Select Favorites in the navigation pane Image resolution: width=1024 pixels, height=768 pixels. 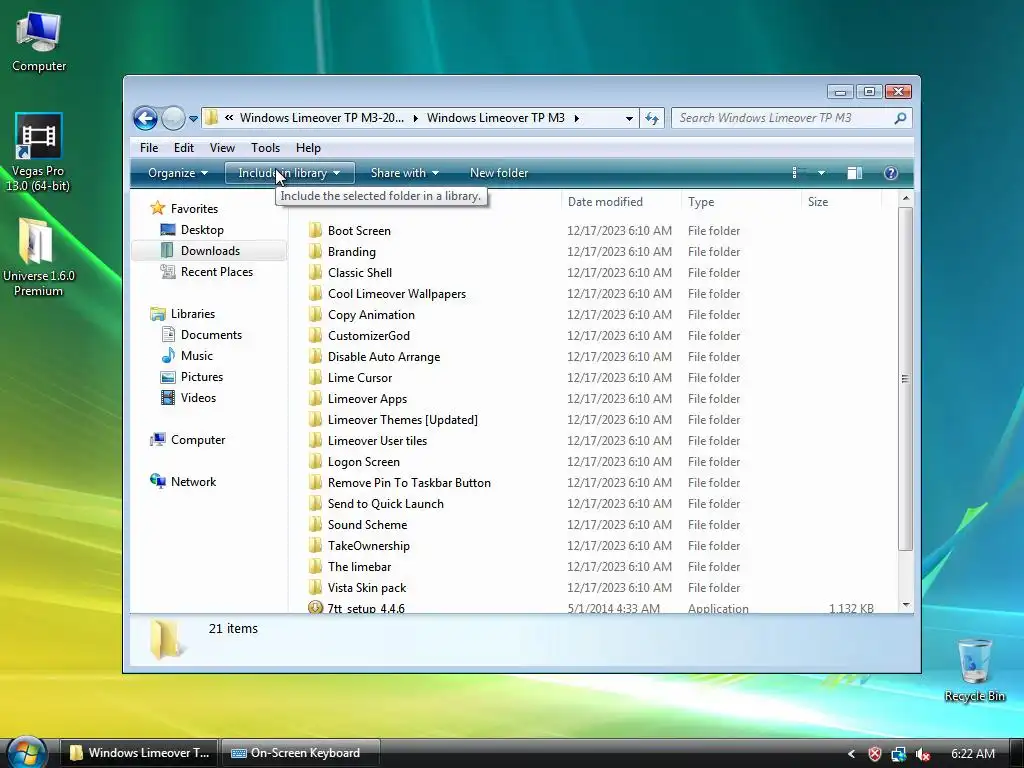[194, 208]
